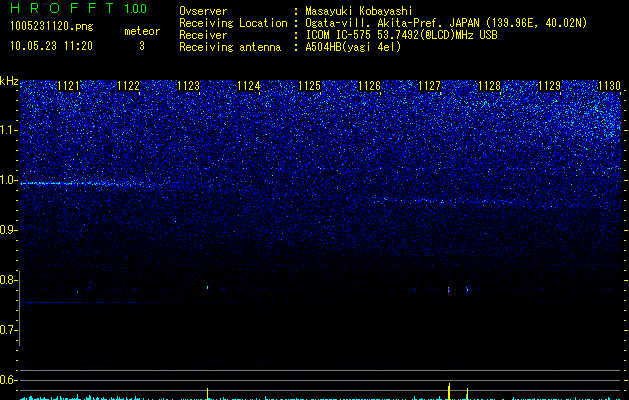Image resolution: width=629 pixels, height=400 pixels.
Task: Click the meteor count value 3
Action: [142, 46]
